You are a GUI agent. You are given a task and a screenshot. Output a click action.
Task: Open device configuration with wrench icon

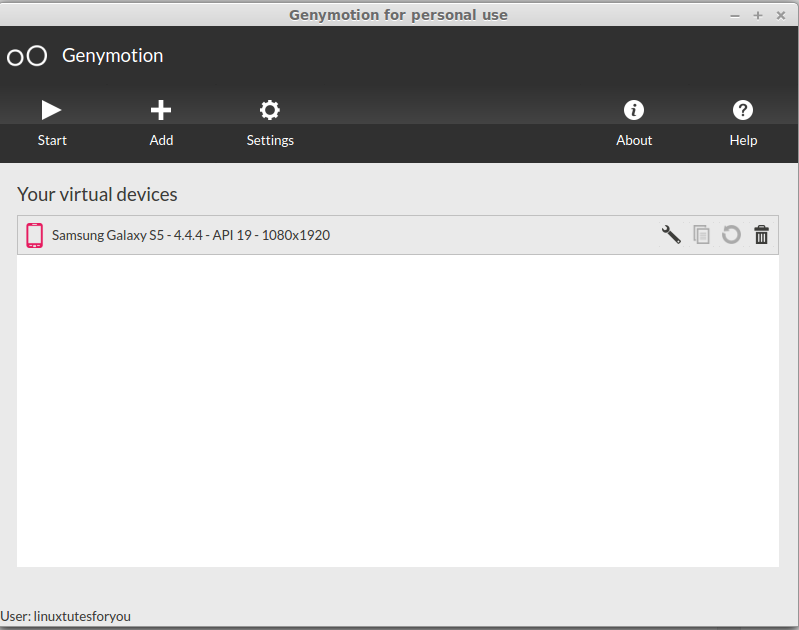point(671,235)
